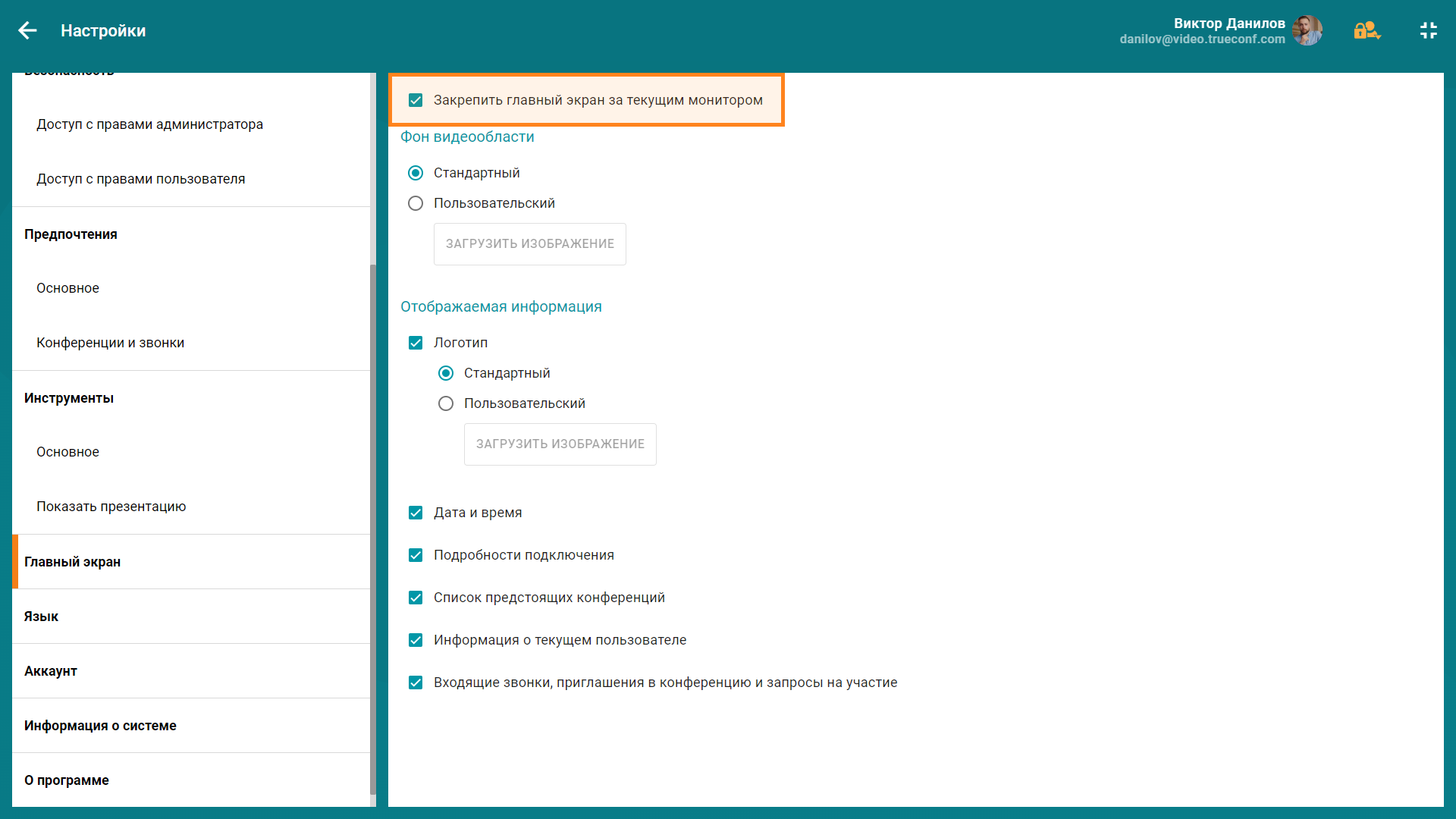This screenshot has width=1456, height=819.
Task: Toggle the Логотип checkbox
Action: (x=416, y=343)
